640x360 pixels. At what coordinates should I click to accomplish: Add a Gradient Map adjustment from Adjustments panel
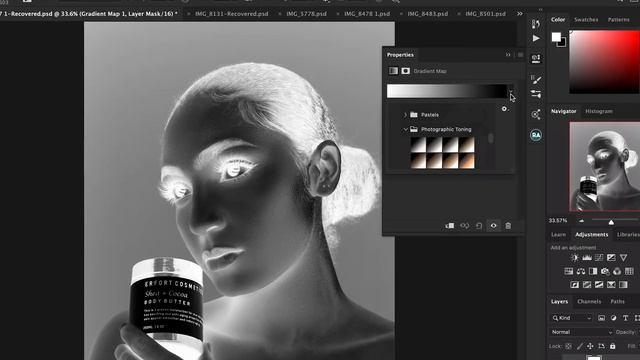pos(623,284)
